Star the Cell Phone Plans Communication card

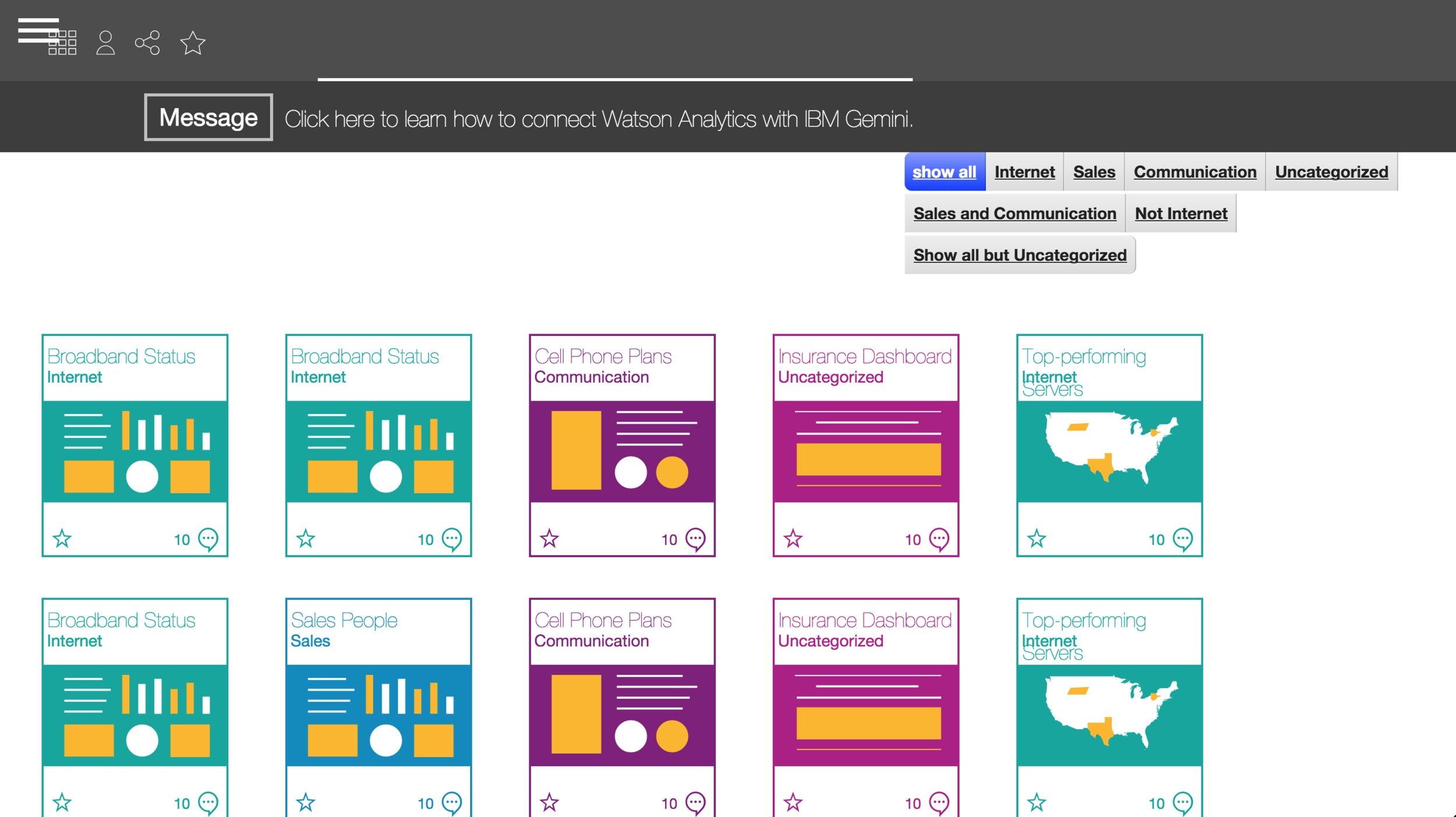tap(548, 539)
